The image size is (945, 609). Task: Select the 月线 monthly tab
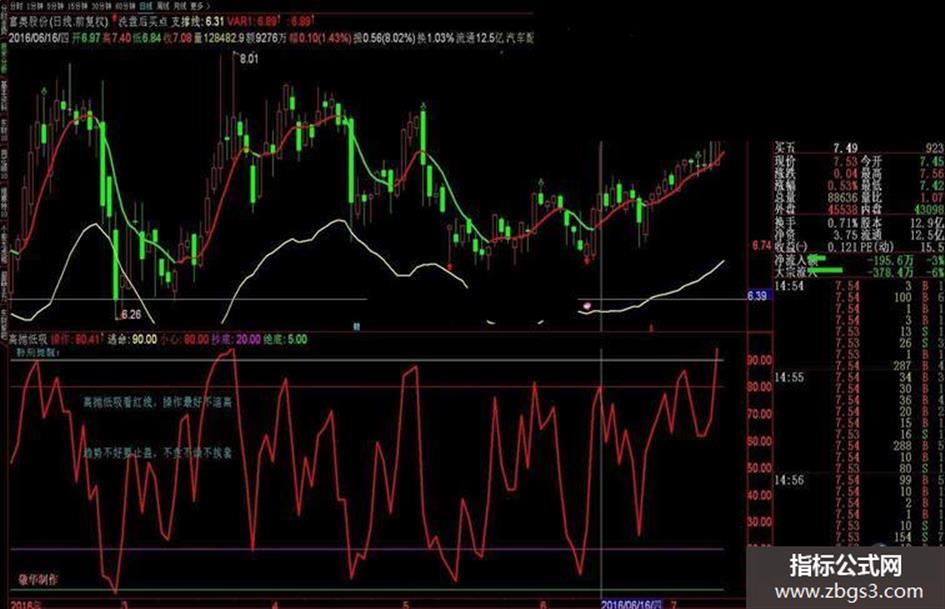[180, 5]
